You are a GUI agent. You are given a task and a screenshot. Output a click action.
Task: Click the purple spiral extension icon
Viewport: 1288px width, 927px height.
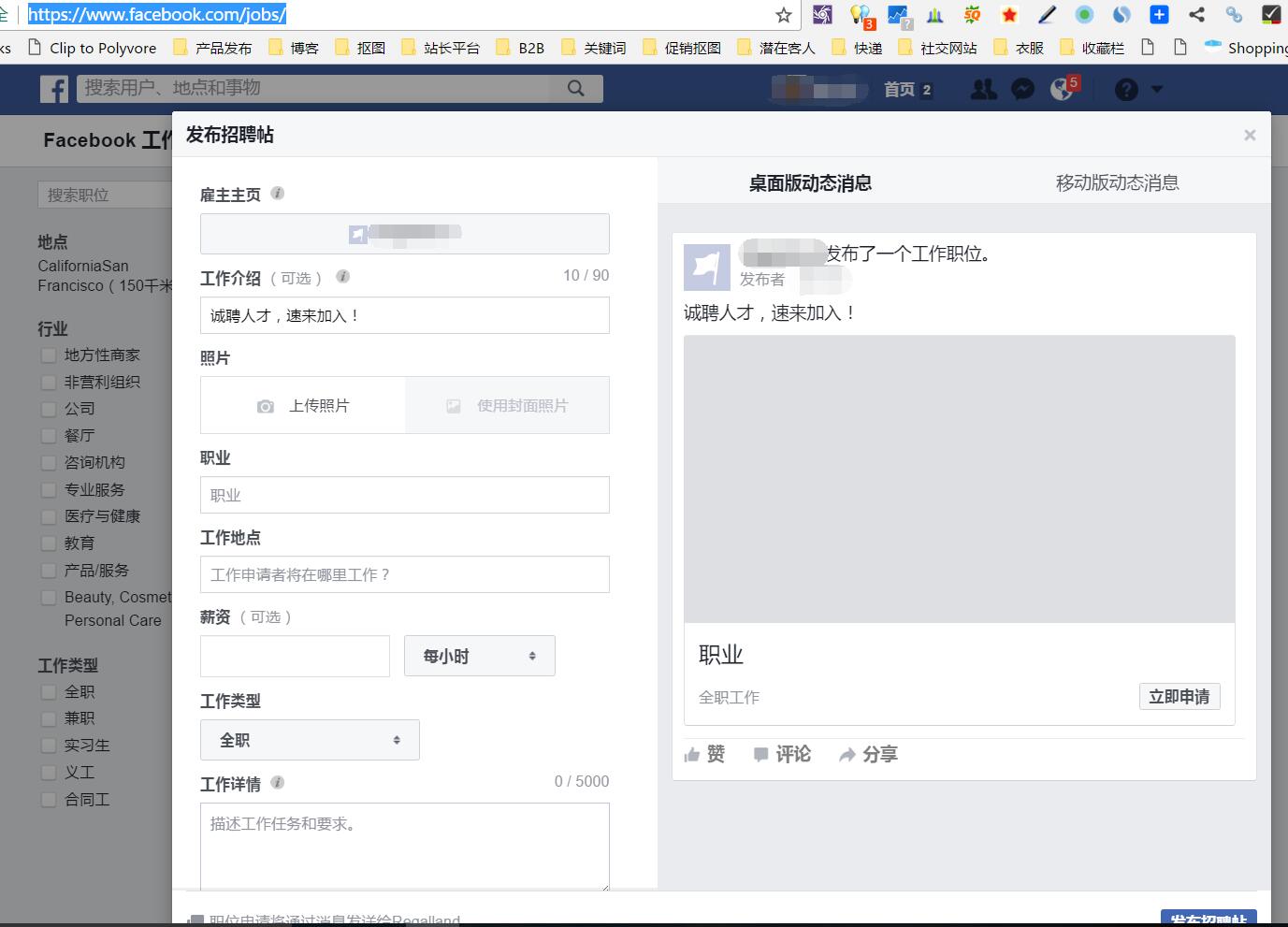(822, 15)
